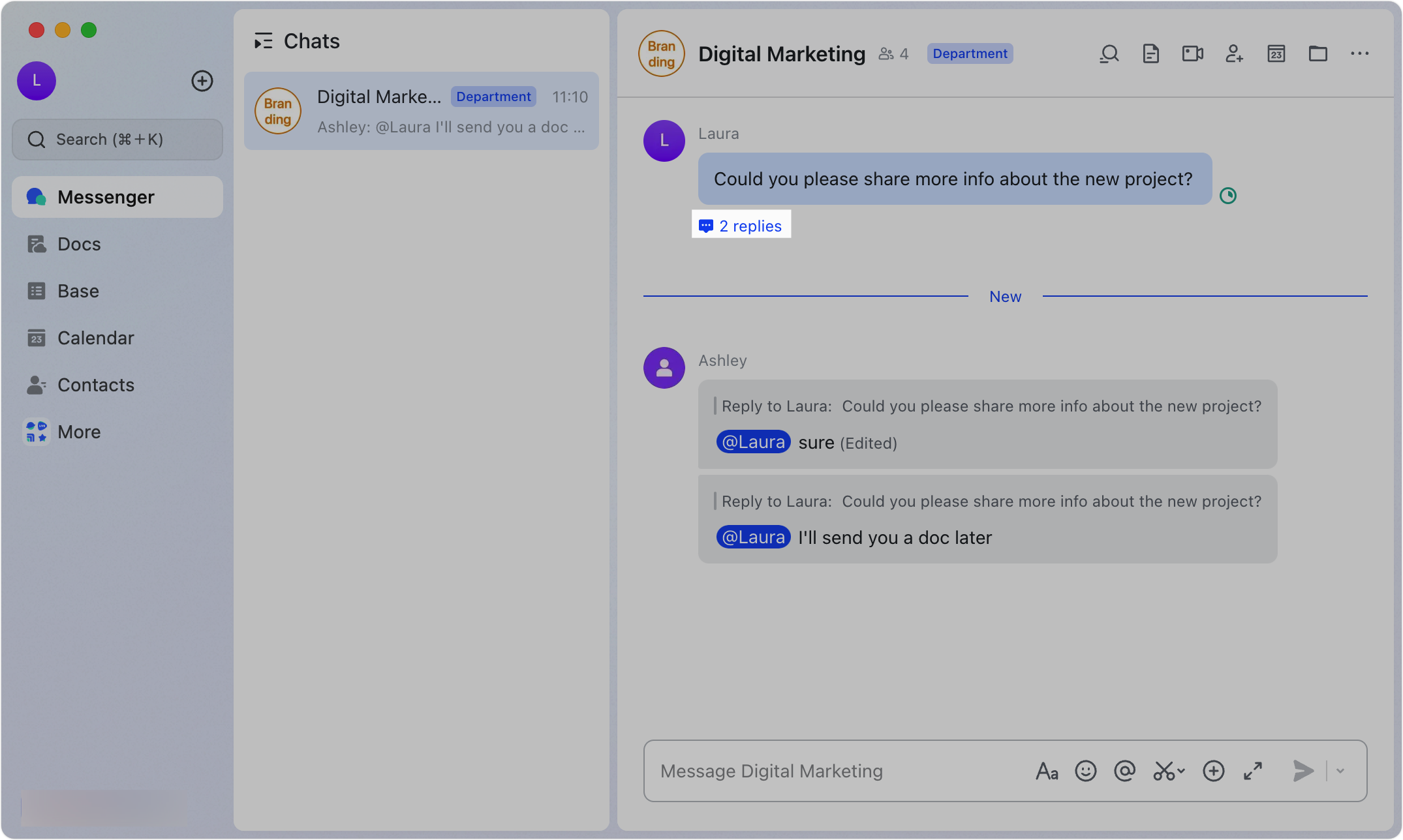
Task: Open the chat's shared folder
Action: 1318,53
